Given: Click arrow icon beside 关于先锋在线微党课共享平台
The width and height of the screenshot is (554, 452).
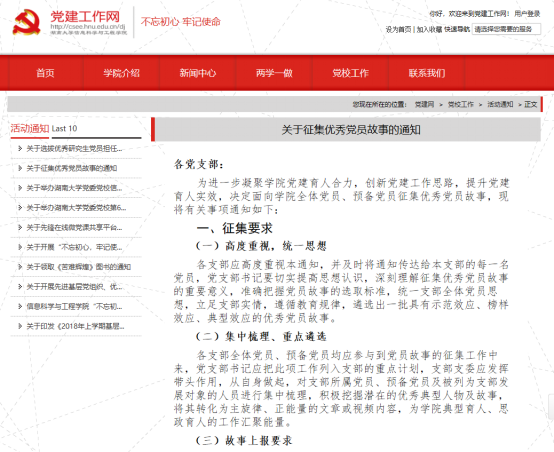Looking at the screenshot, I should coord(20,227).
